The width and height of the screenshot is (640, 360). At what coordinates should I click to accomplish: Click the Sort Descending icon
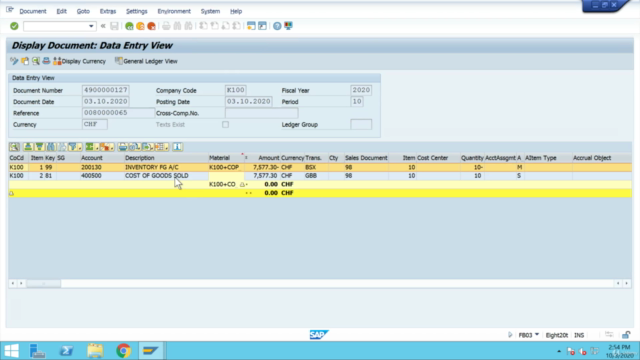pyautogui.click(x=39, y=147)
